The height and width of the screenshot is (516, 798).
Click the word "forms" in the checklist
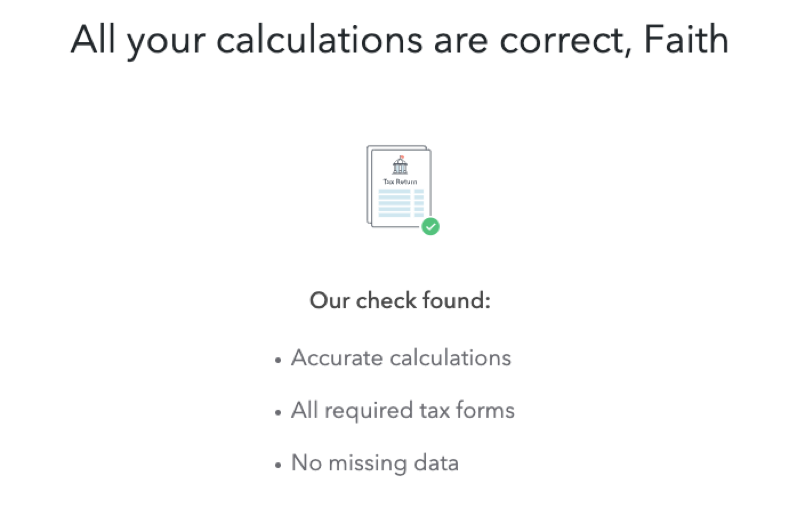[483, 411]
